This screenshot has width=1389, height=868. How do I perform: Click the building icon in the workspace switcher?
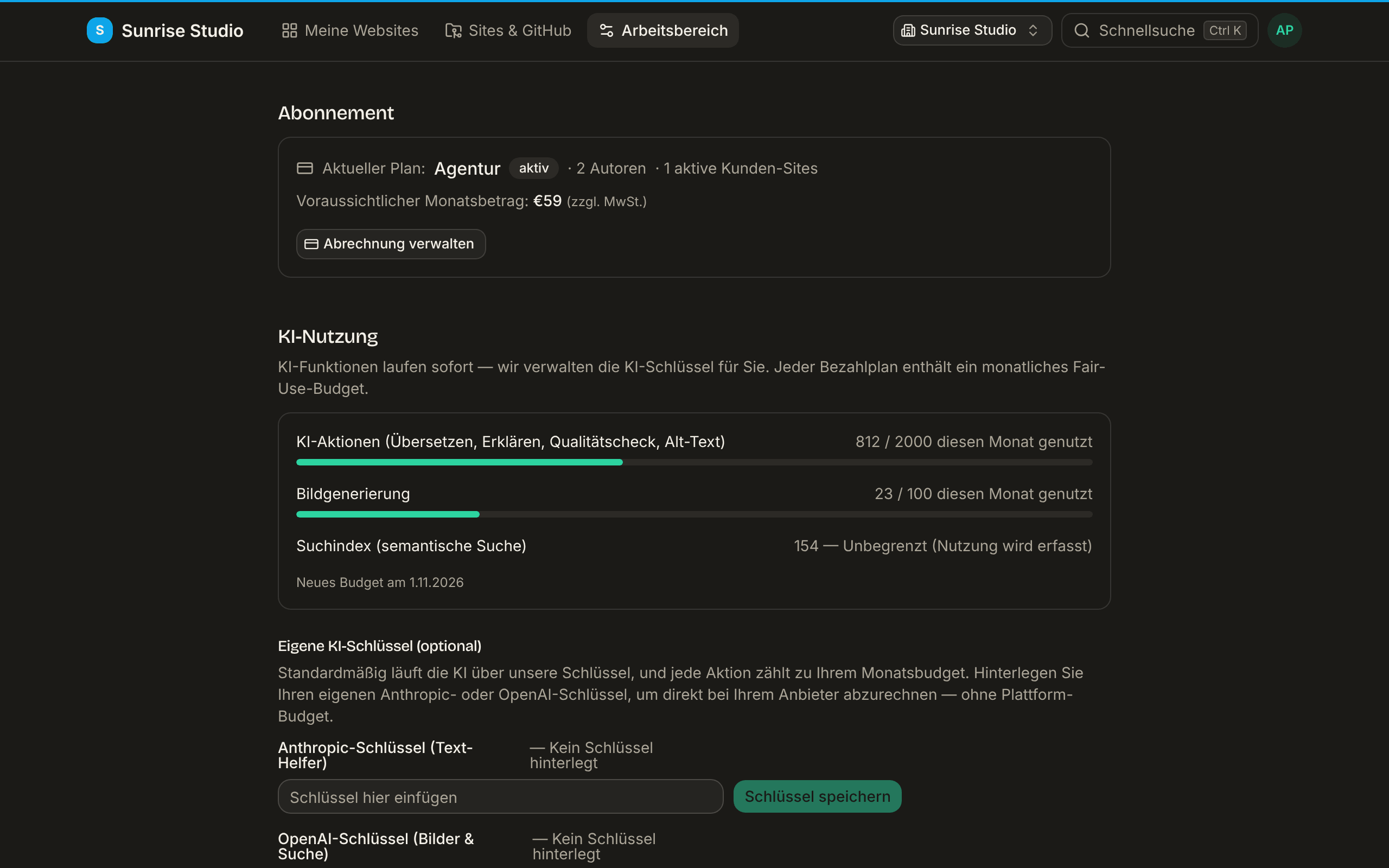[908, 30]
